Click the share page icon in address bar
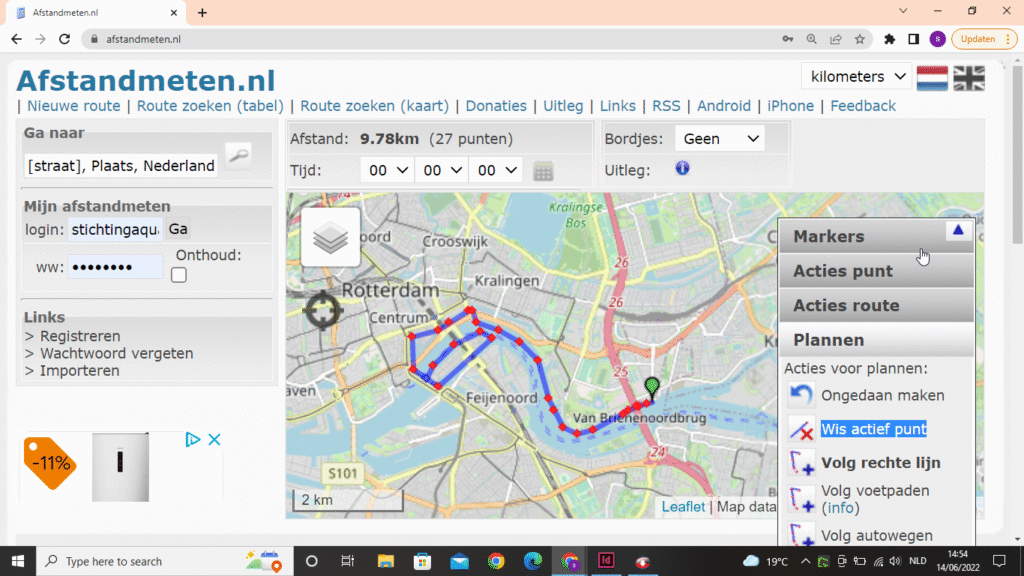The width and height of the screenshot is (1024, 576). coord(836,39)
